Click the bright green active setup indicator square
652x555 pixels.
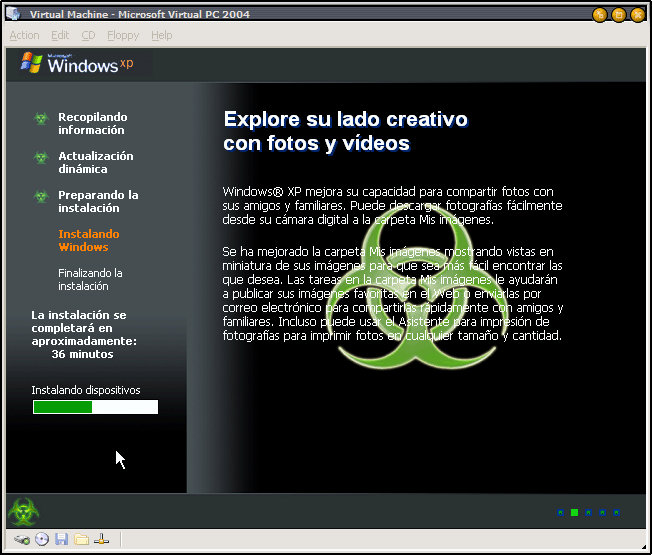pyautogui.click(x=574, y=512)
